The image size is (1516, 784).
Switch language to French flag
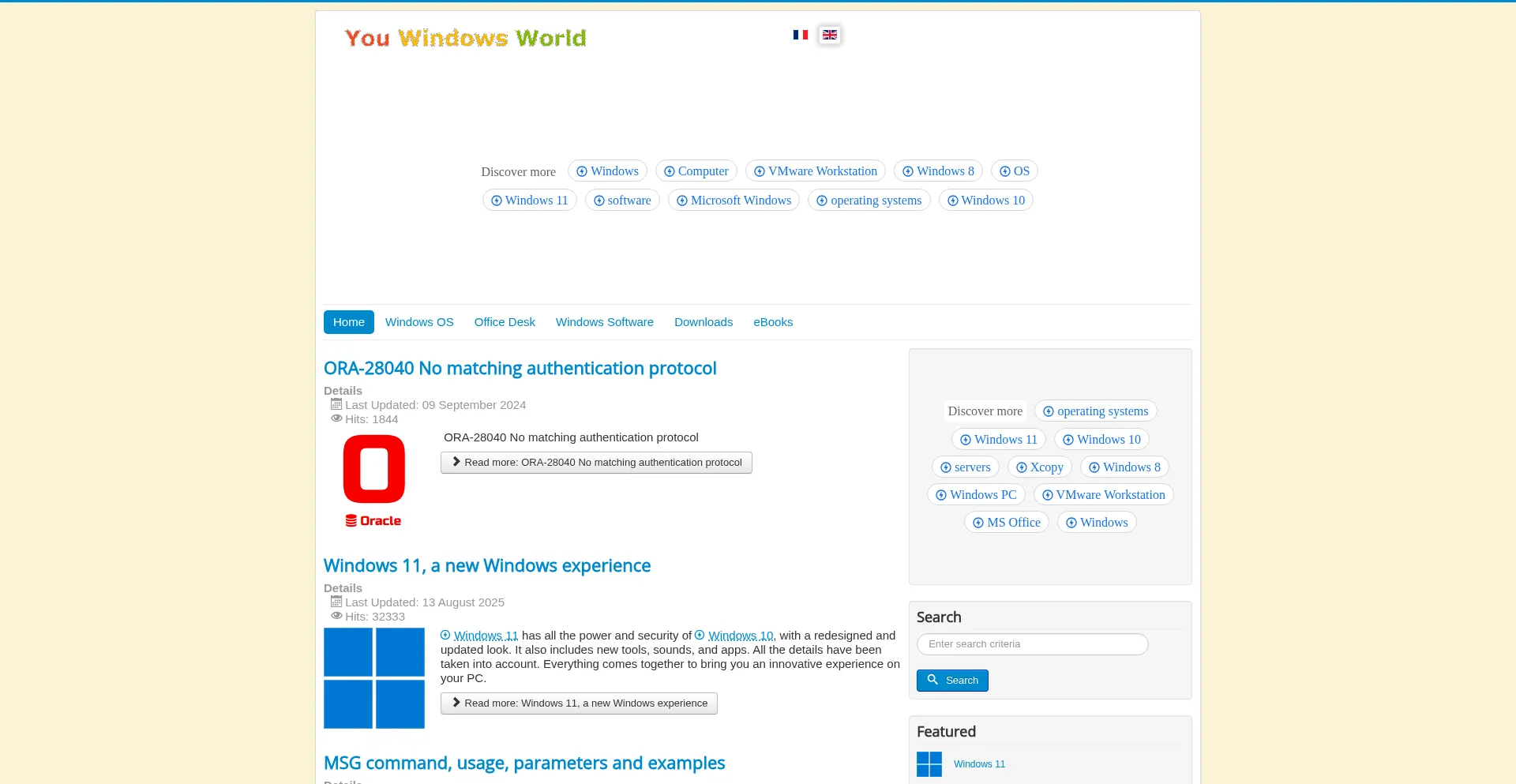(800, 35)
